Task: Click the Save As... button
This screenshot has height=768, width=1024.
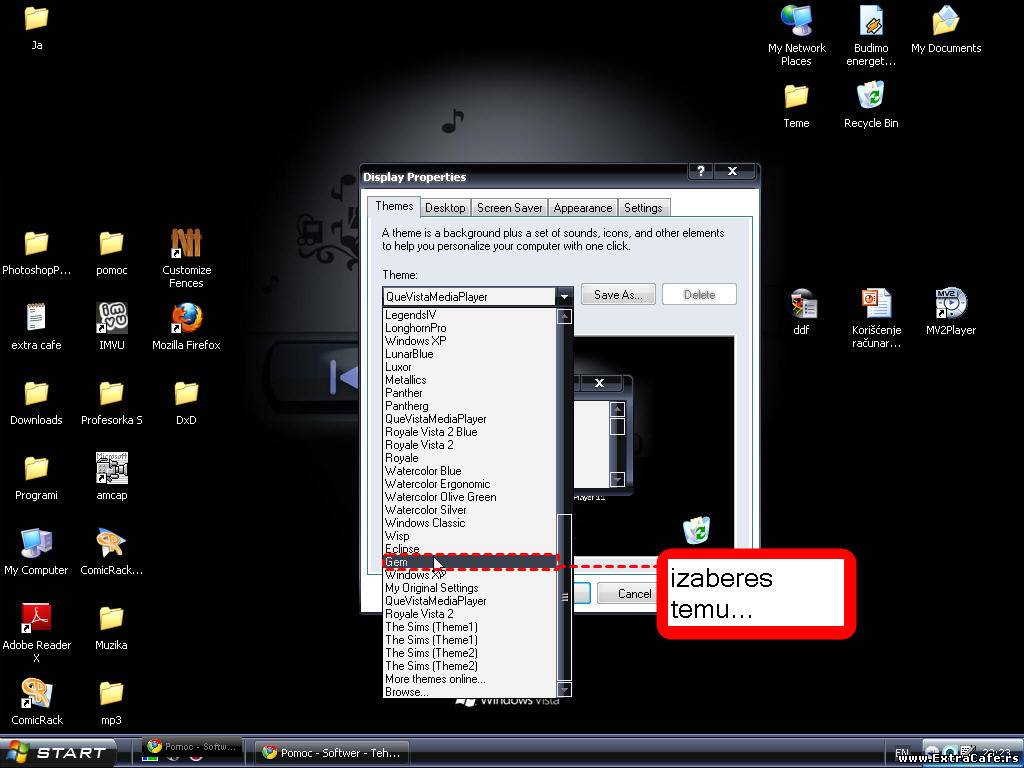Action: click(x=617, y=295)
